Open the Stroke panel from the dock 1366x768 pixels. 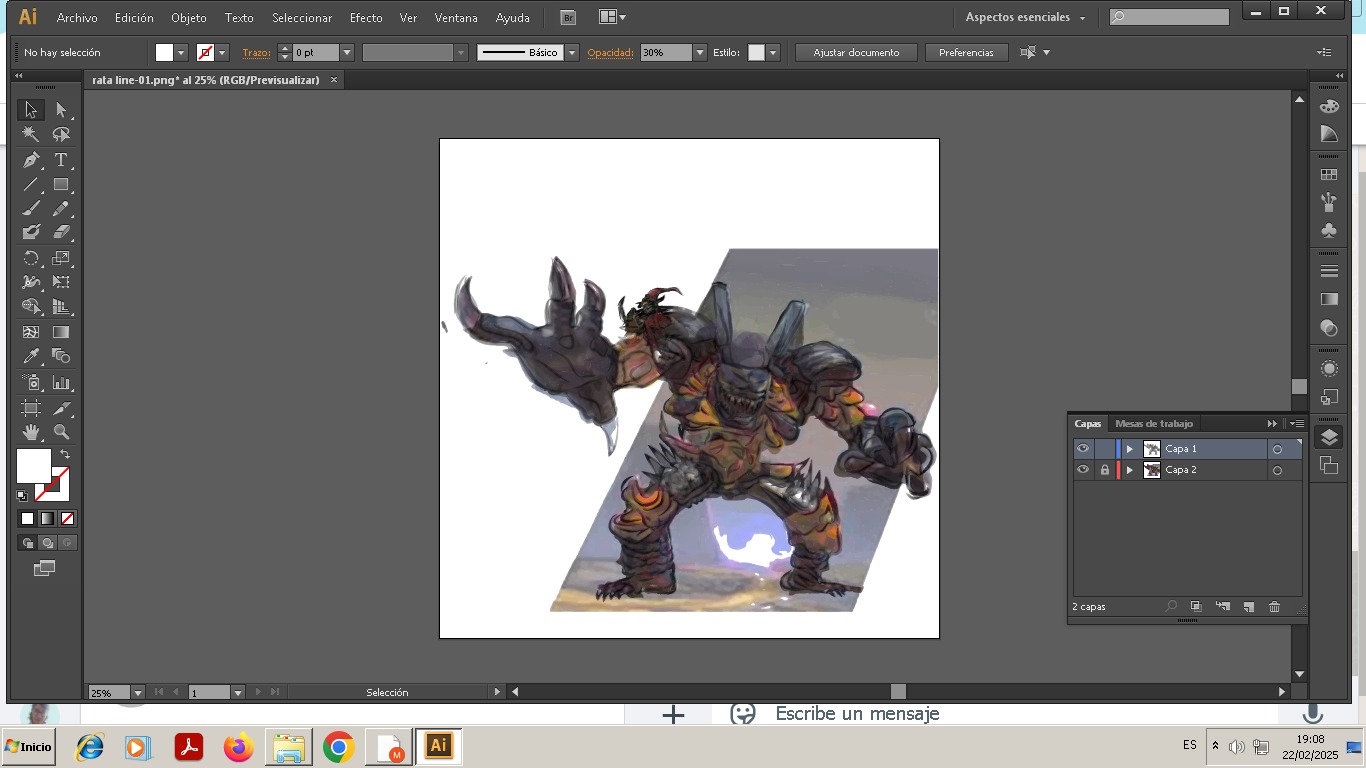pos(1329,271)
